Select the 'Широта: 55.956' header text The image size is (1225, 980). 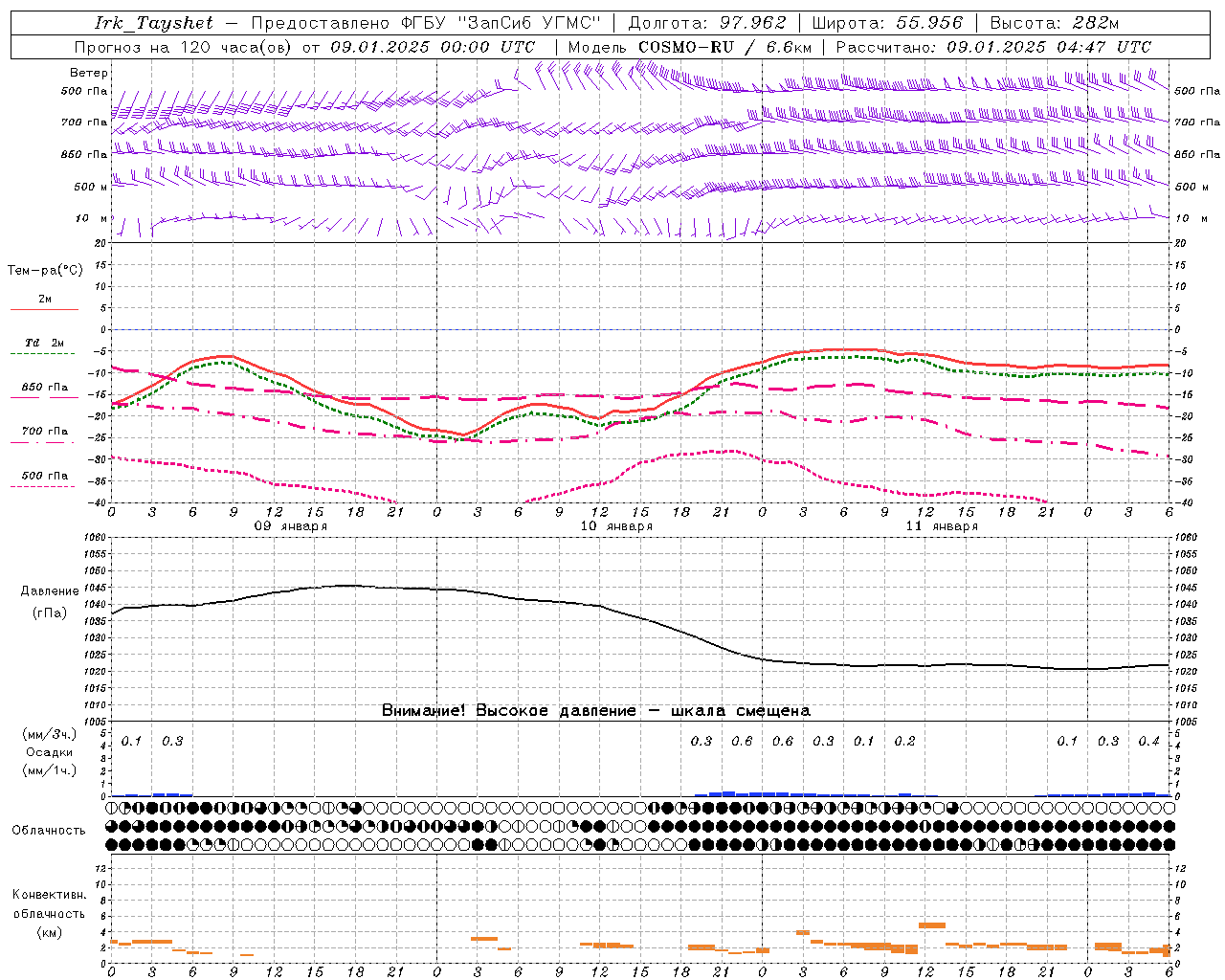(887, 23)
